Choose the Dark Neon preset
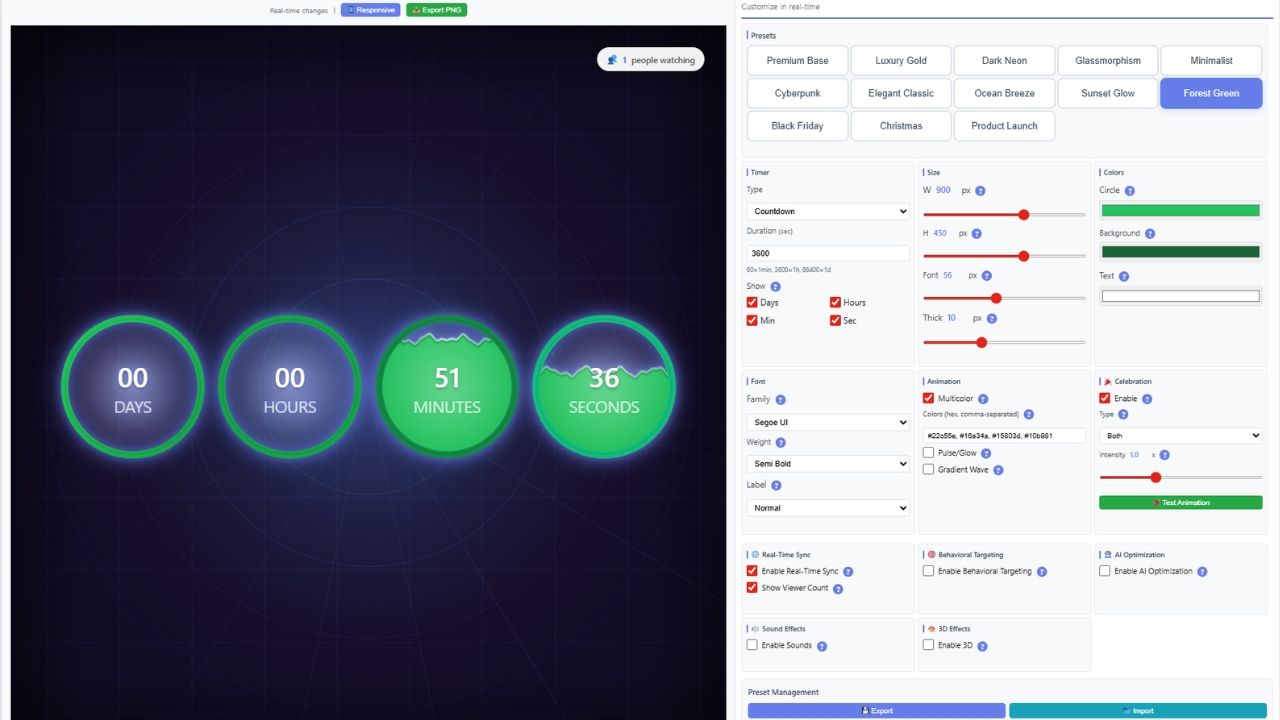The width and height of the screenshot is (1280, 720). pyautogui.click(x=1005, y=60)
